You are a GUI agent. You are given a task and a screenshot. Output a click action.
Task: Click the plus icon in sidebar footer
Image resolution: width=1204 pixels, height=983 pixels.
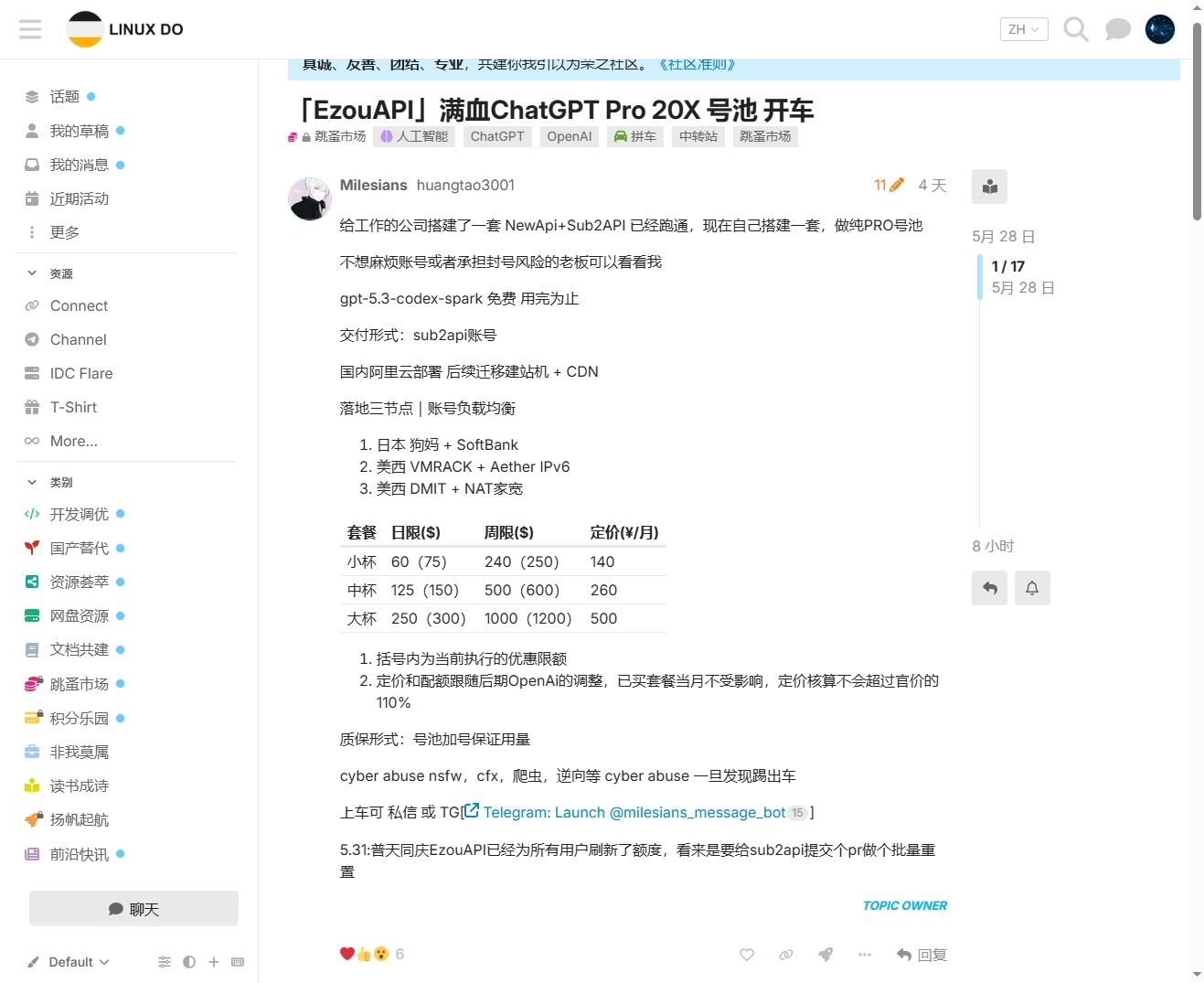[x=214, y=962]
